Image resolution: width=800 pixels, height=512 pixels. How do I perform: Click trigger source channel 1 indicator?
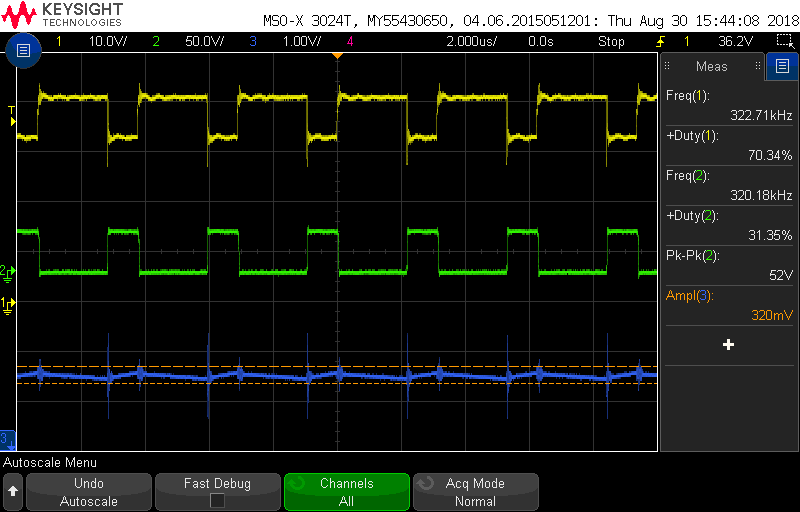(x=686, y=41)
